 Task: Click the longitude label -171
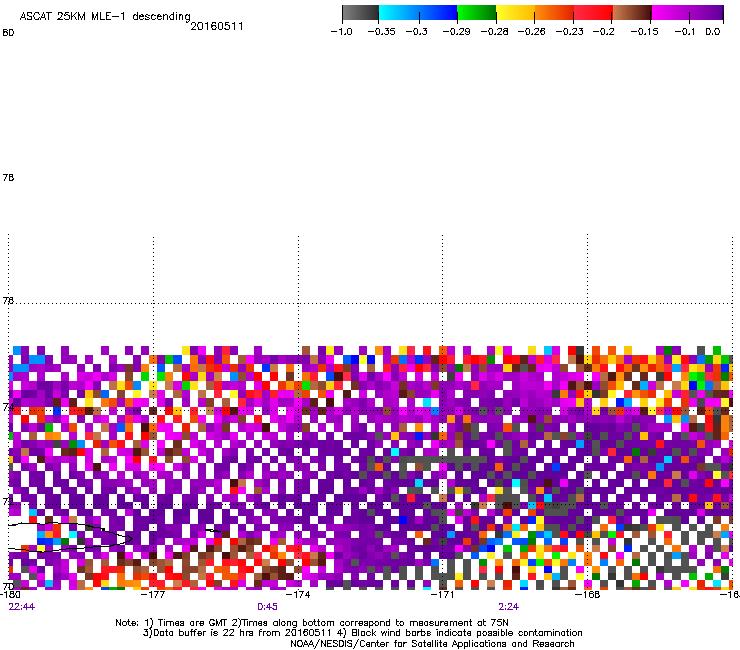coord(443,594)
